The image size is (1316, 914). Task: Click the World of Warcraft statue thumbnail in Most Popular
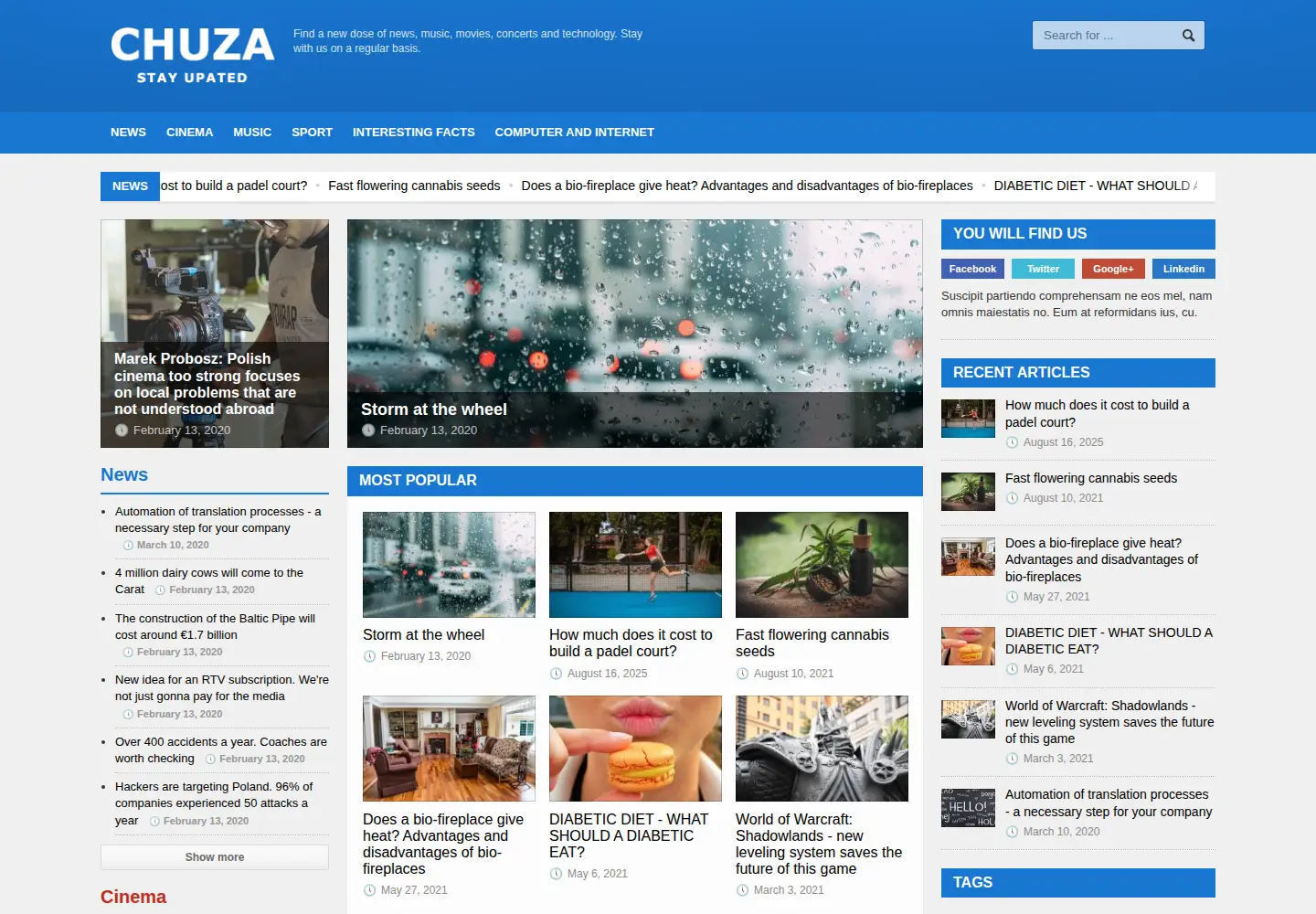pos(822,749)
